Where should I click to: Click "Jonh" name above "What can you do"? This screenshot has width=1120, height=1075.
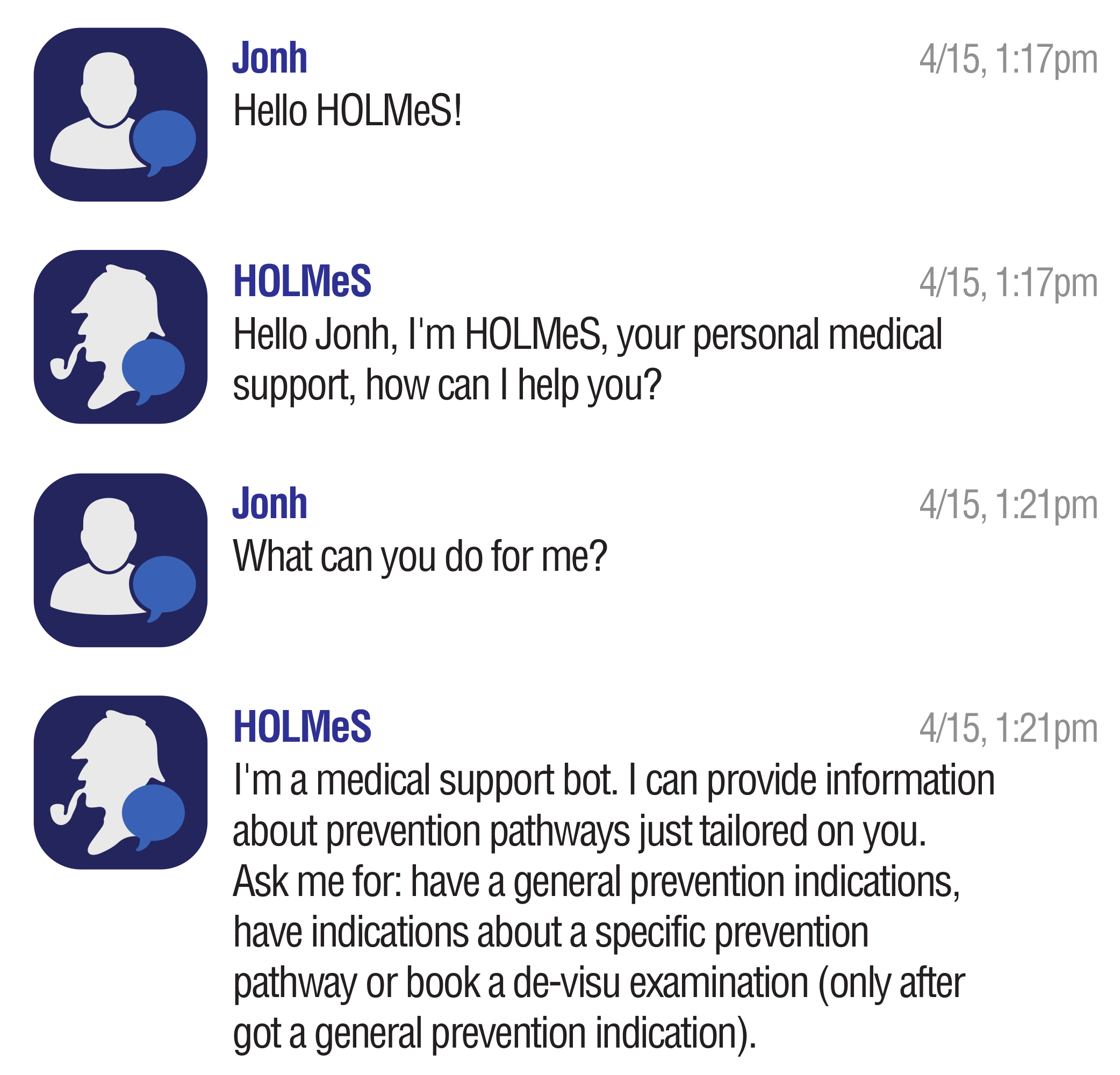tap(270, 504)
